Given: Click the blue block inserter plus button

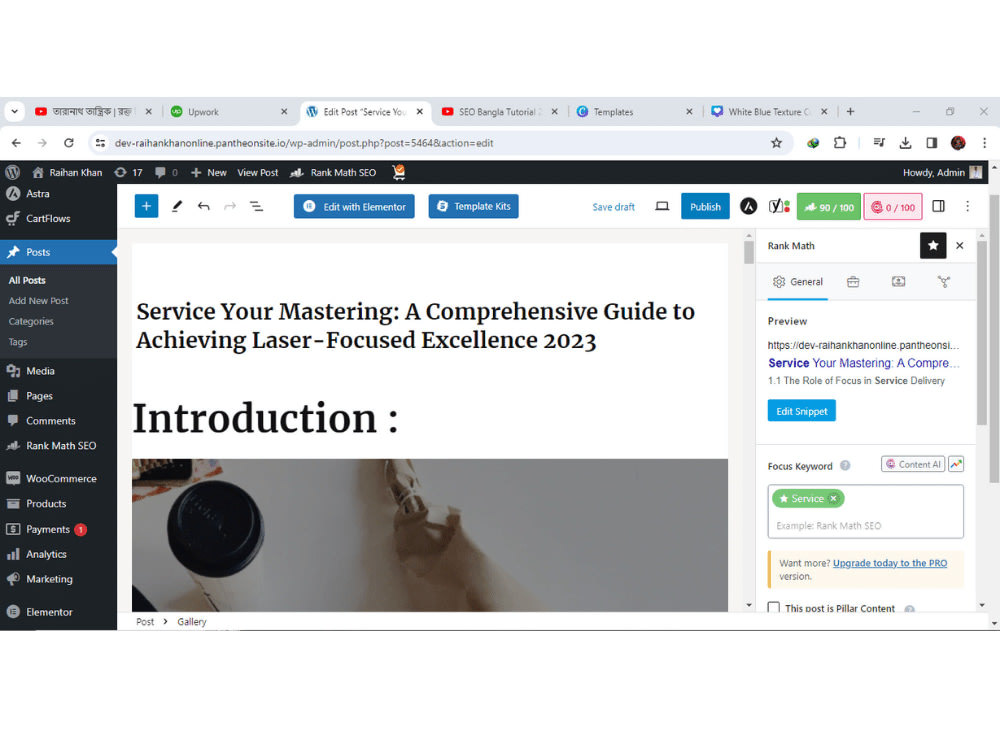Looking at the screenshot, I should (146, 206).
